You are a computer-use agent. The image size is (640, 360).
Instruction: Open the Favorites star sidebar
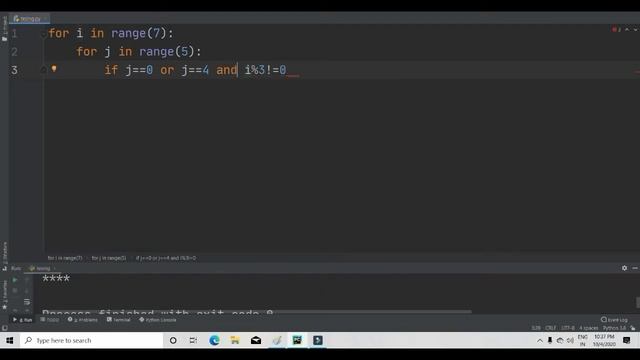click(4, 295)
